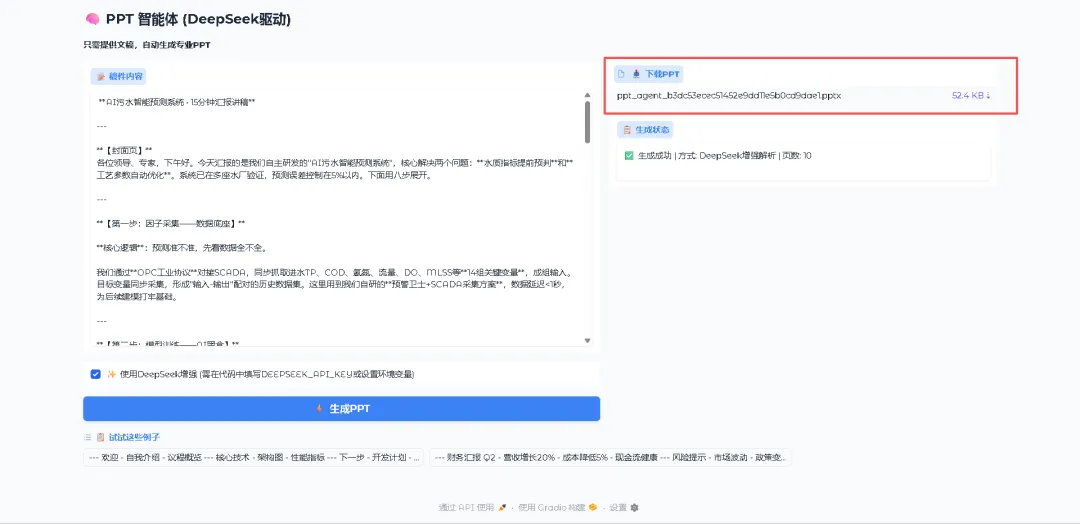Open the 设置 settings link
1080x524 pixels.
[624, 507]
